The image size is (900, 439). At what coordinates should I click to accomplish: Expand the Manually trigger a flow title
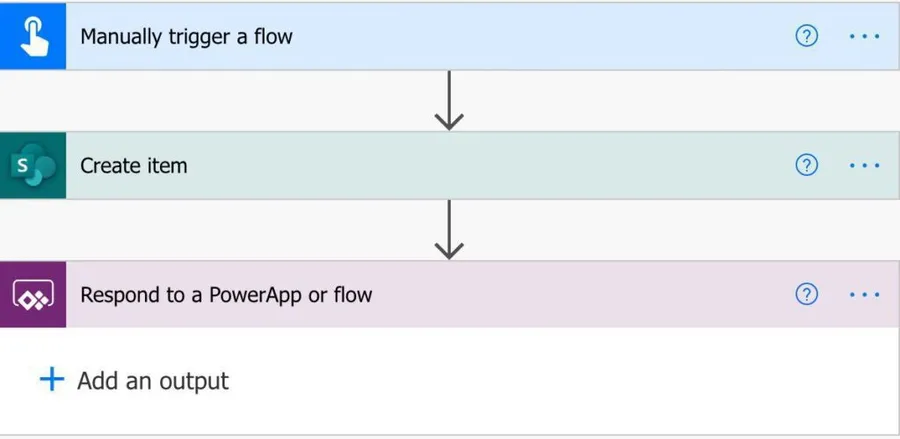[186, 37]
